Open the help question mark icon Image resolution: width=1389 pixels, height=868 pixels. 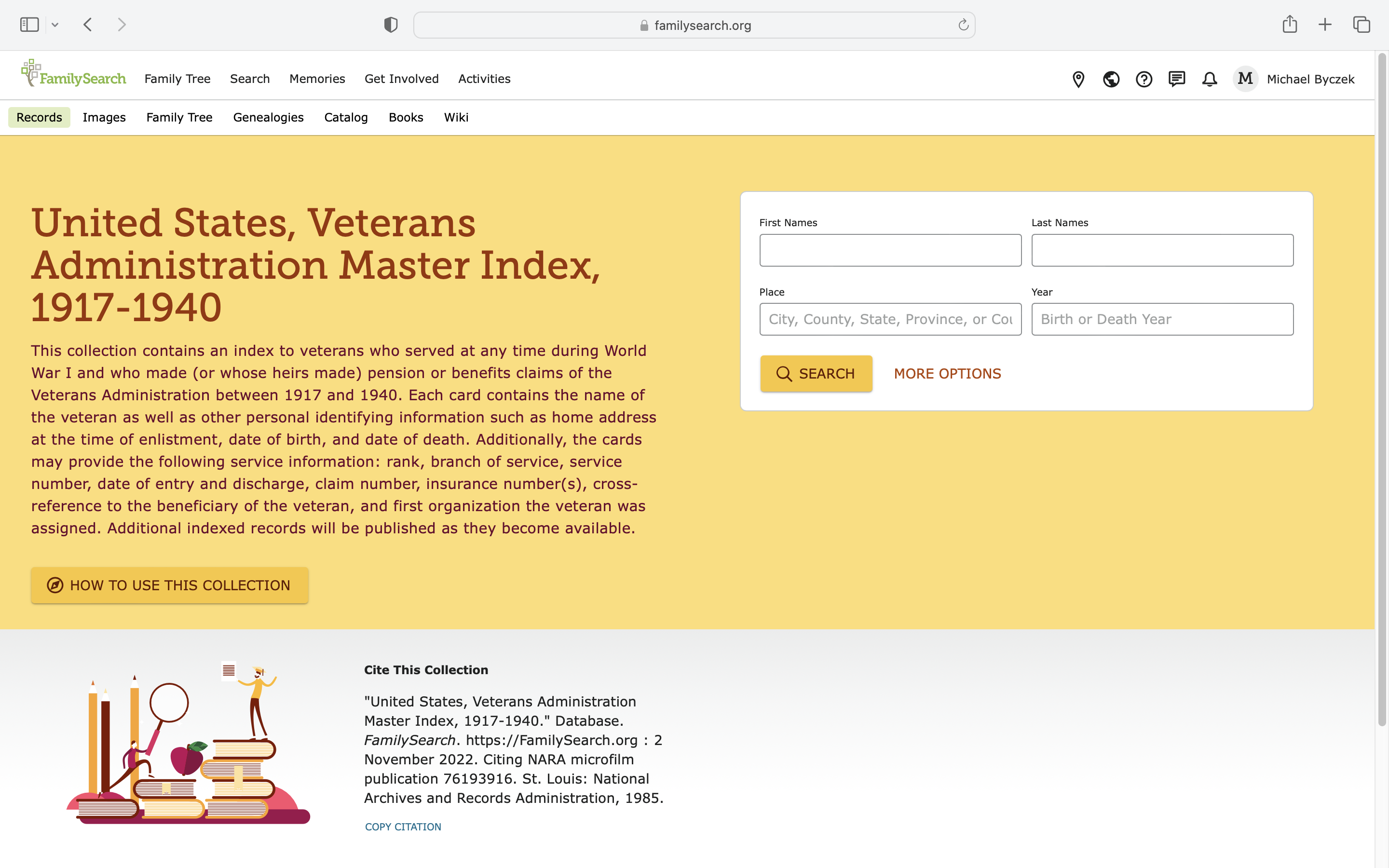[1144, 79]
